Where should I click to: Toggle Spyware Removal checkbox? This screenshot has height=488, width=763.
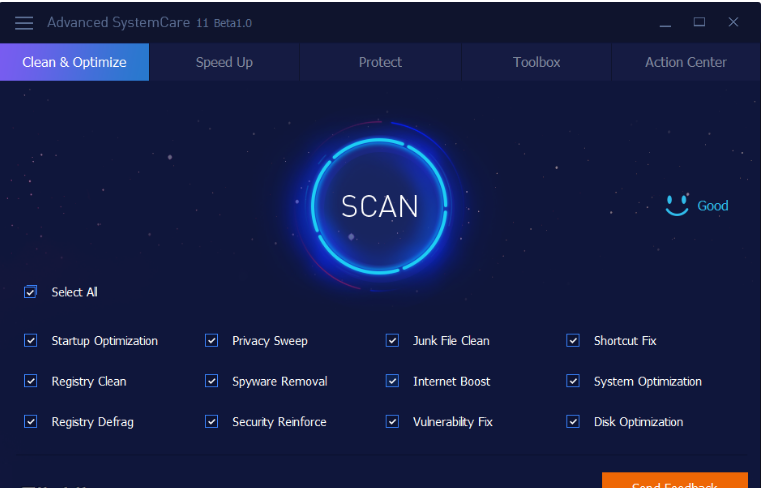[x=212, y=381]
